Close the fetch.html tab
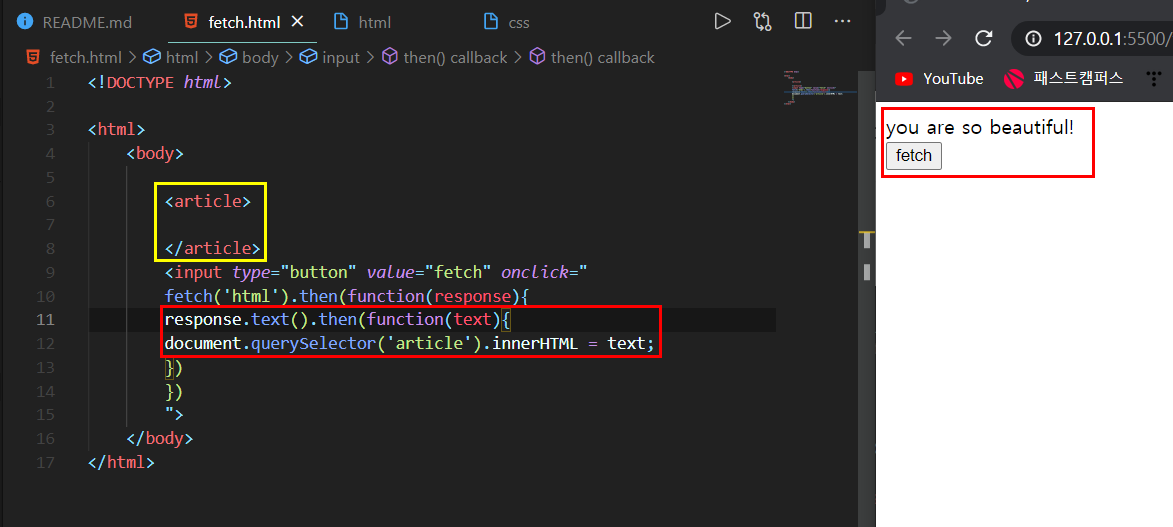The image size is (1173, 527). pos(297,22)
